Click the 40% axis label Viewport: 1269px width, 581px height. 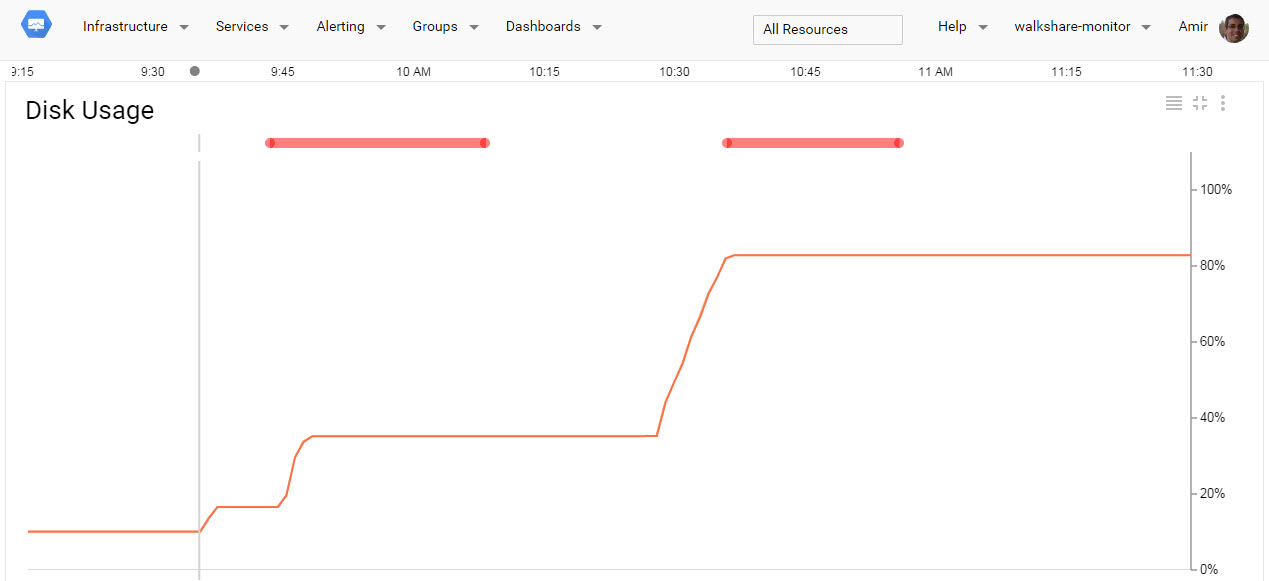[x=1212, y=417]
